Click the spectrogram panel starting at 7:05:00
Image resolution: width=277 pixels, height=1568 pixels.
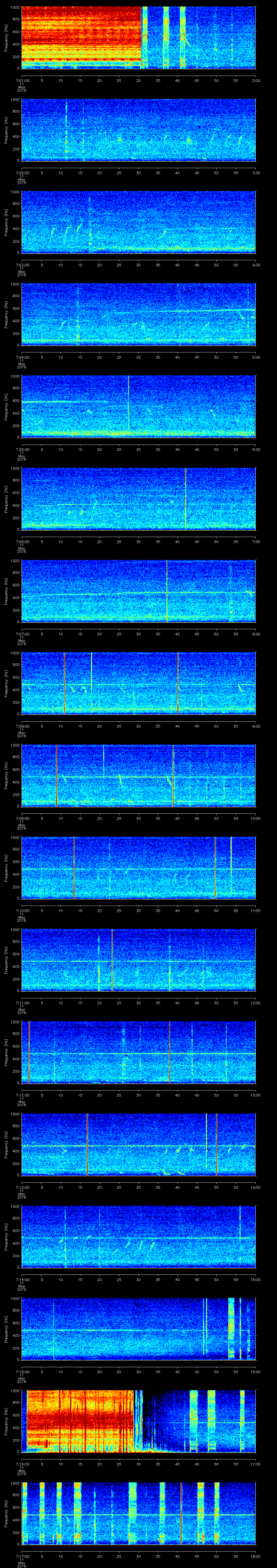(138, 407)
